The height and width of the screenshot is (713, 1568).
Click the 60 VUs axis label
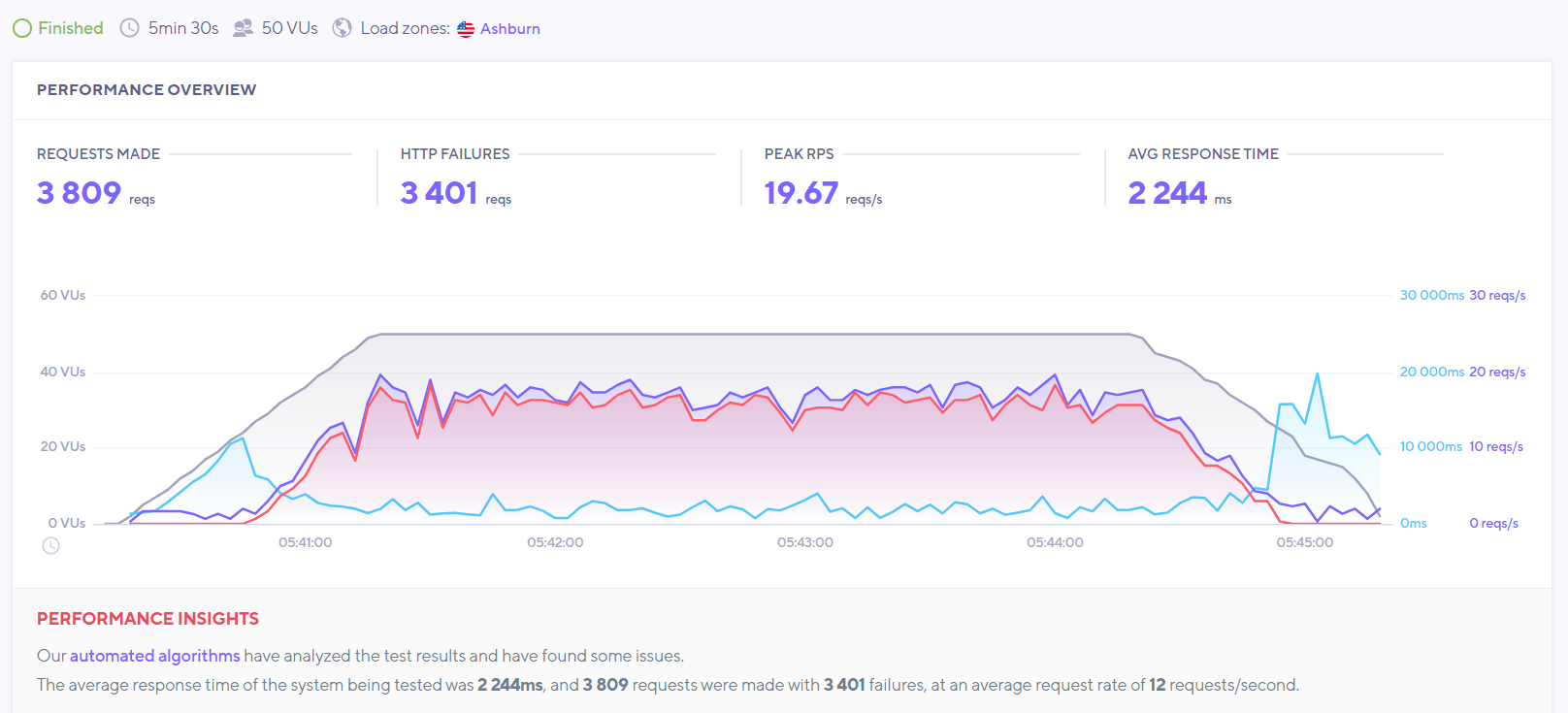tap(62, 295)
